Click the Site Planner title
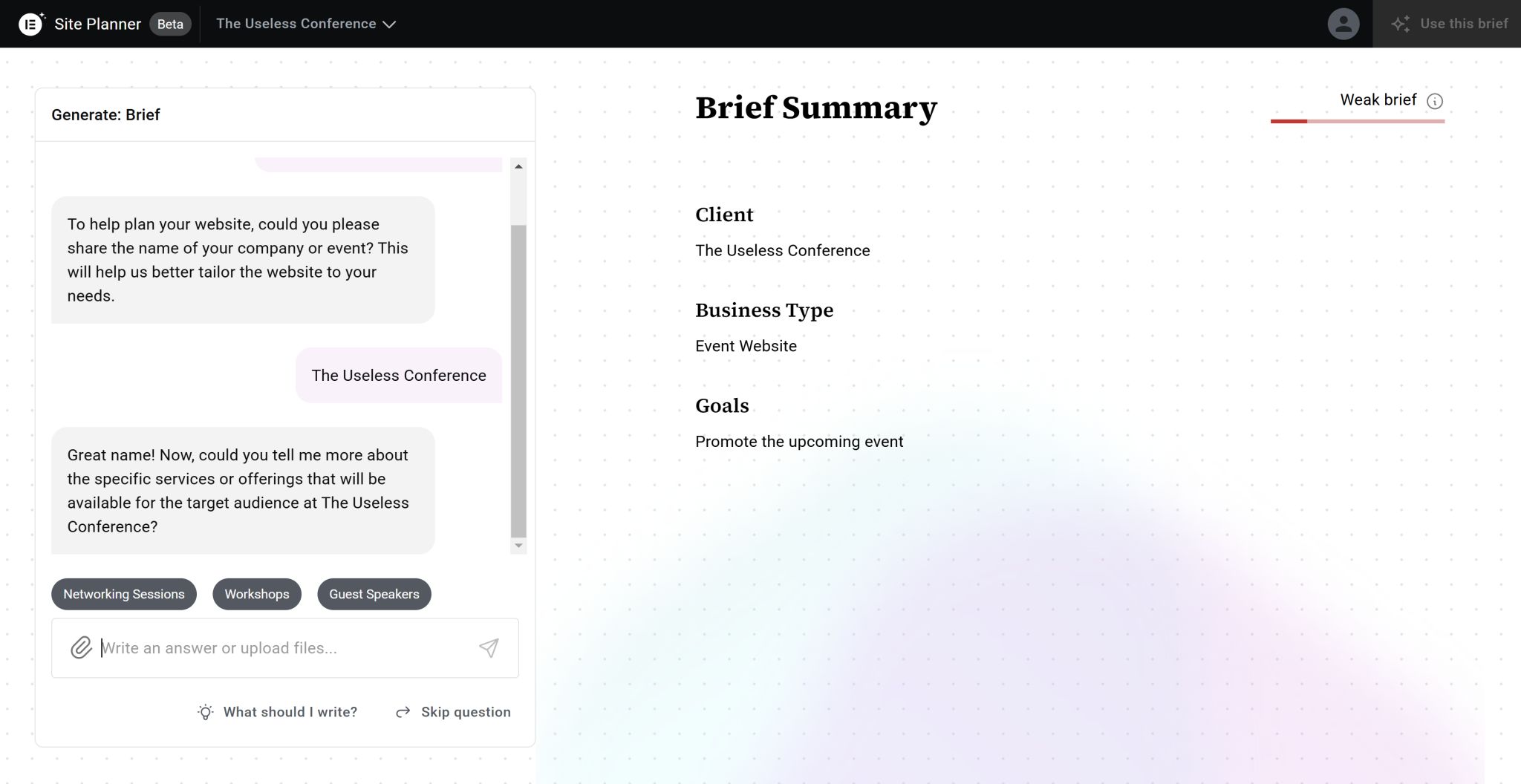 (97, 24)
